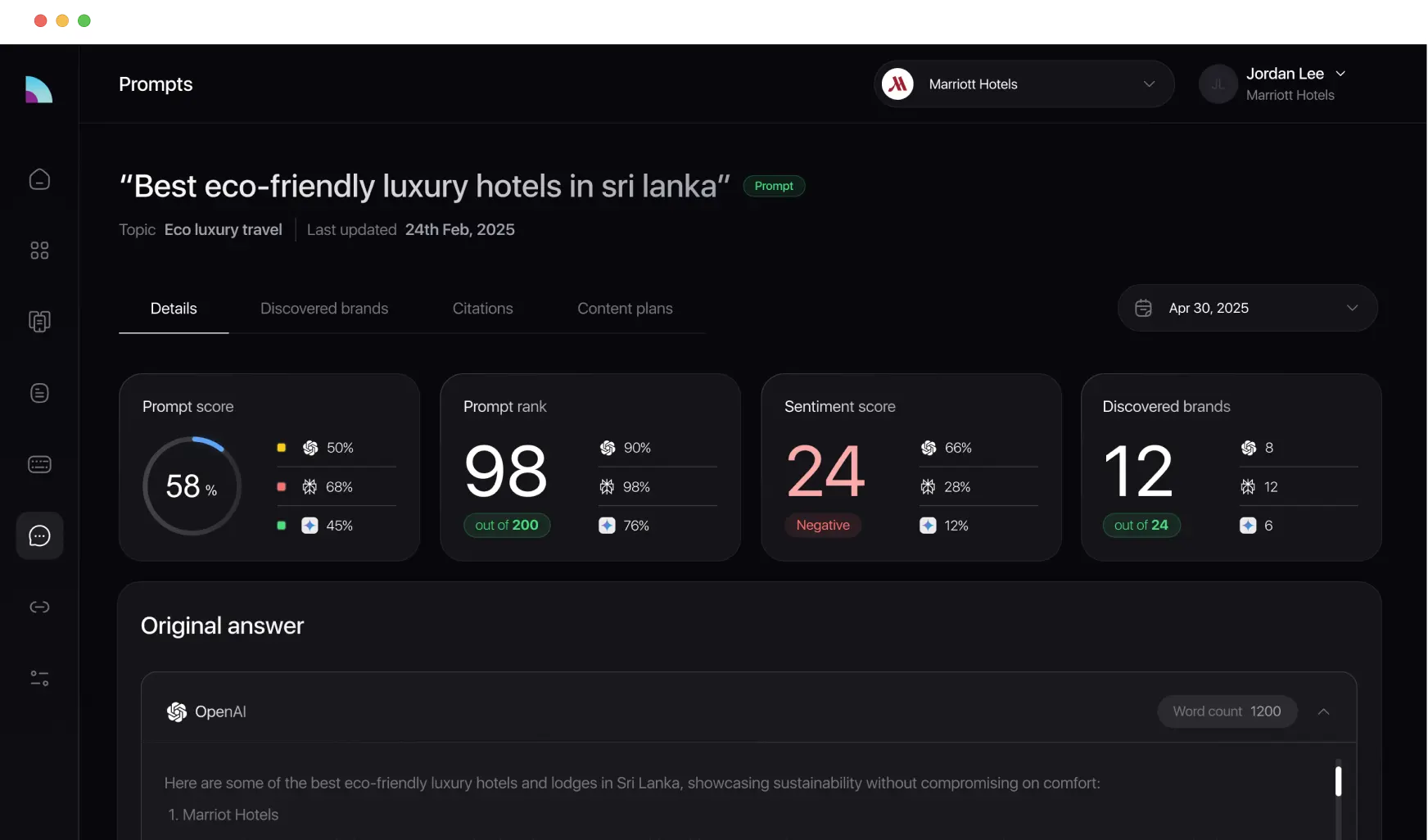Screen dimensions: 1428x840
Task: Click the OpenAI logo in Original answer header
Action: click(177, 711)
